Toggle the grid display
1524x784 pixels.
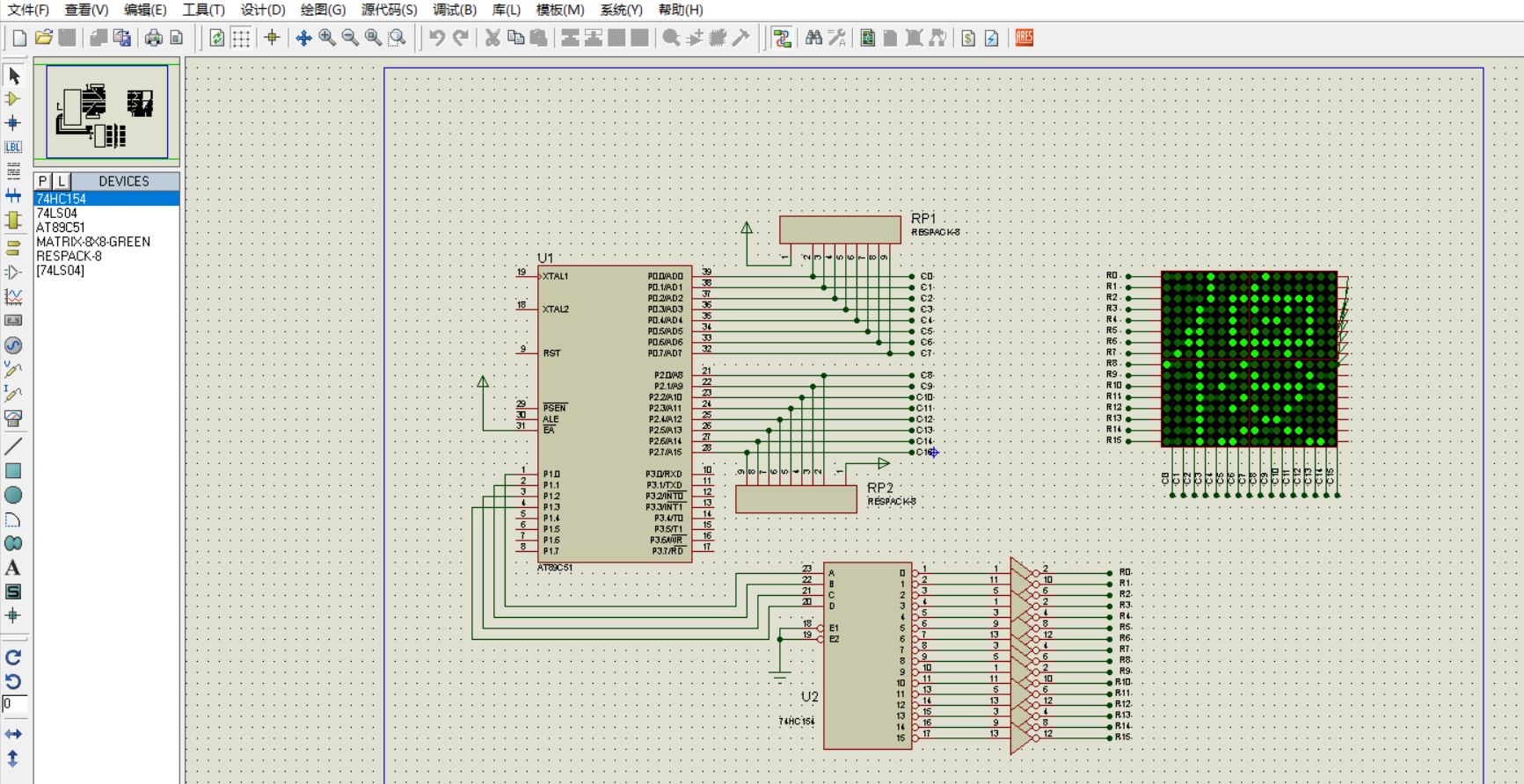pos(240,38)
